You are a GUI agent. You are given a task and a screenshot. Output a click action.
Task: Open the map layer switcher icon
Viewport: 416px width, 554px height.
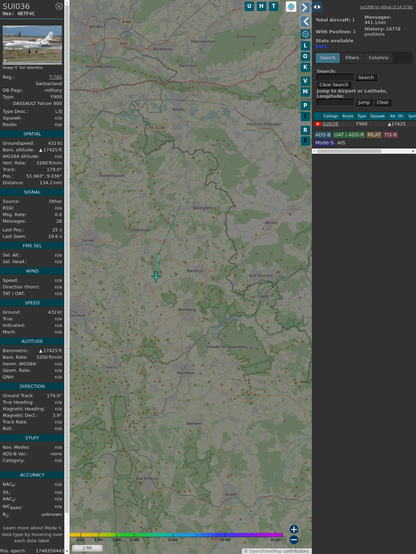(291, 6)
